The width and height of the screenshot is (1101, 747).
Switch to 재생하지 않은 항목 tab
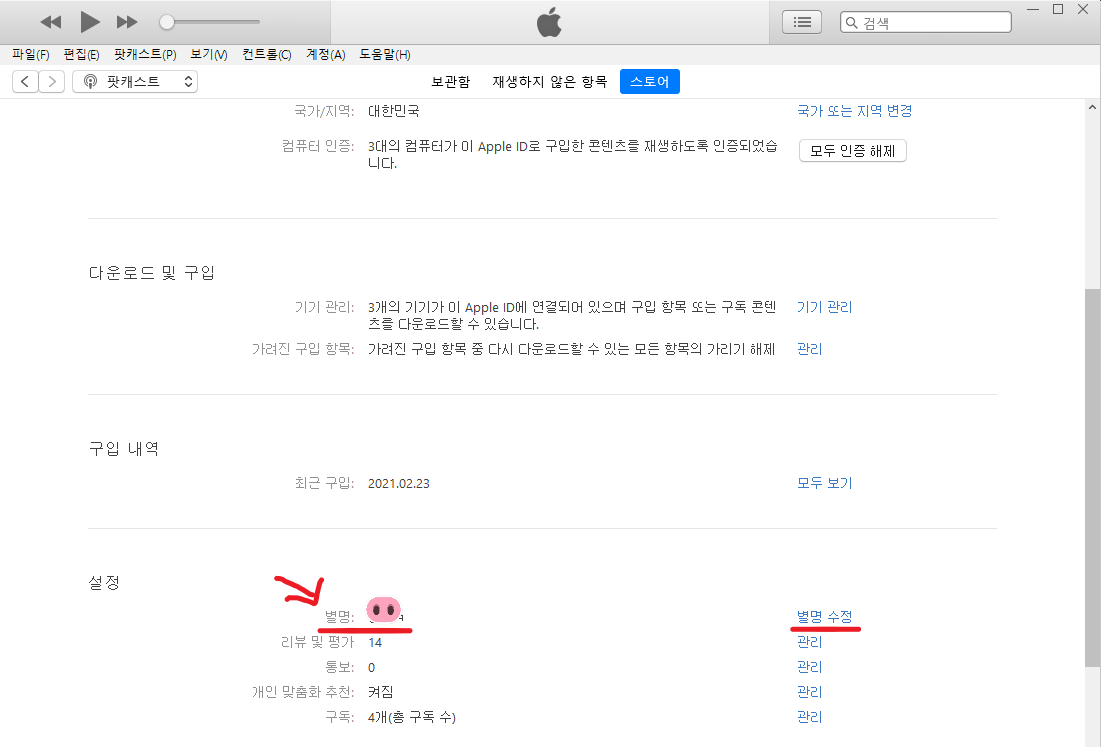coord(549,81)
